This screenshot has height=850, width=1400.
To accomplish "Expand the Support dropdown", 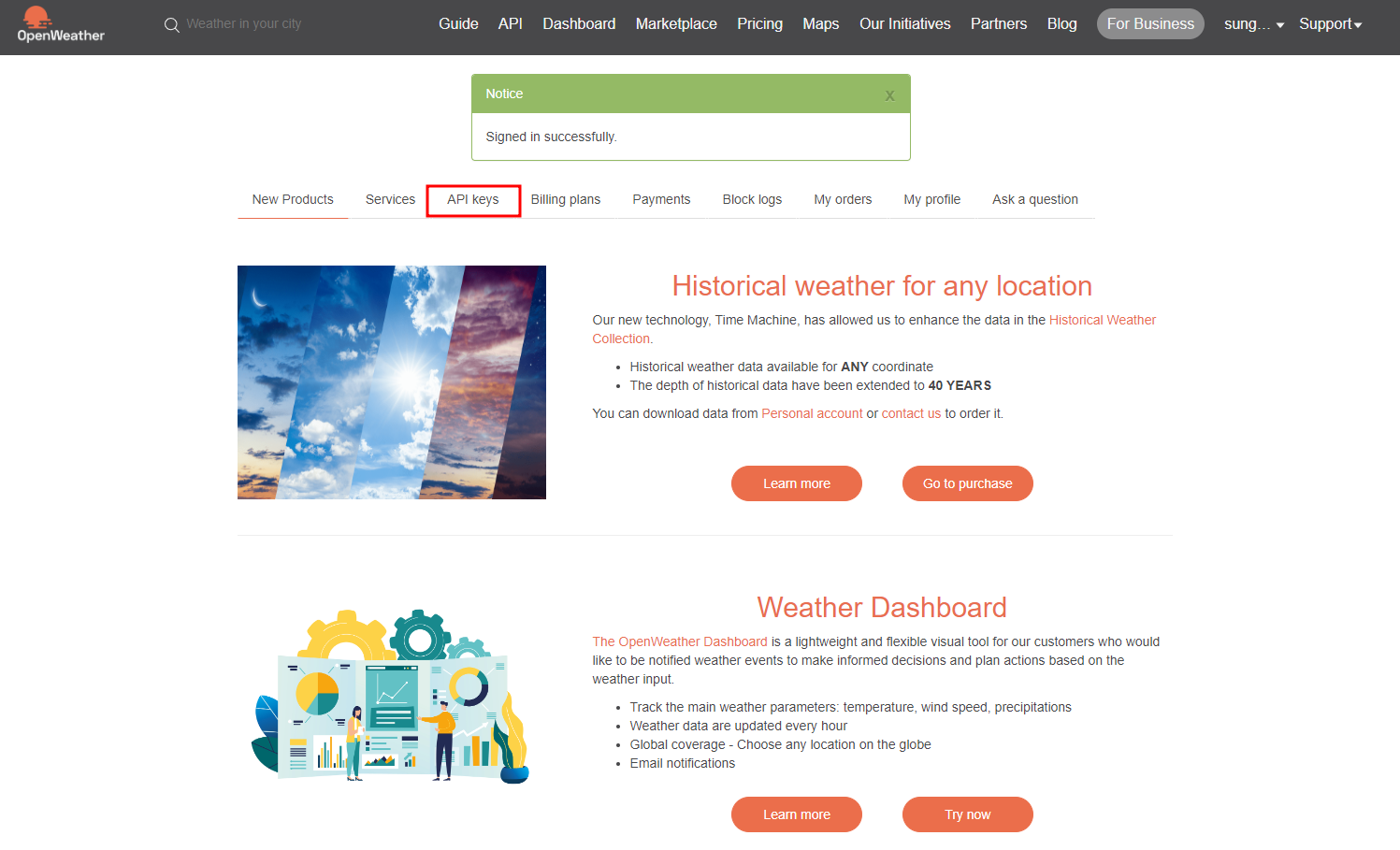I will pyautogui.click(x=1330, y=24).
